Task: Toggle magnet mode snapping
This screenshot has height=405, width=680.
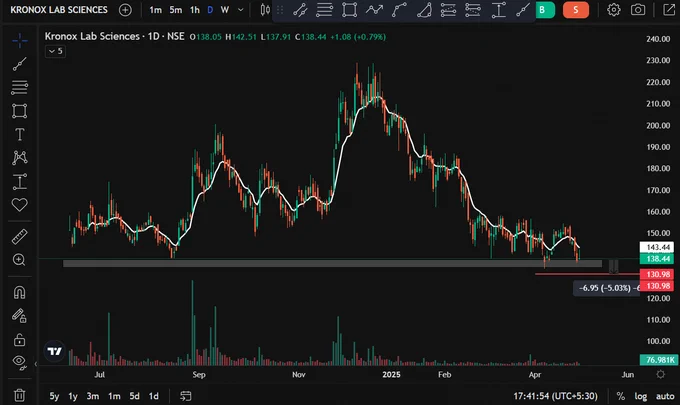Action: (20, 293)
